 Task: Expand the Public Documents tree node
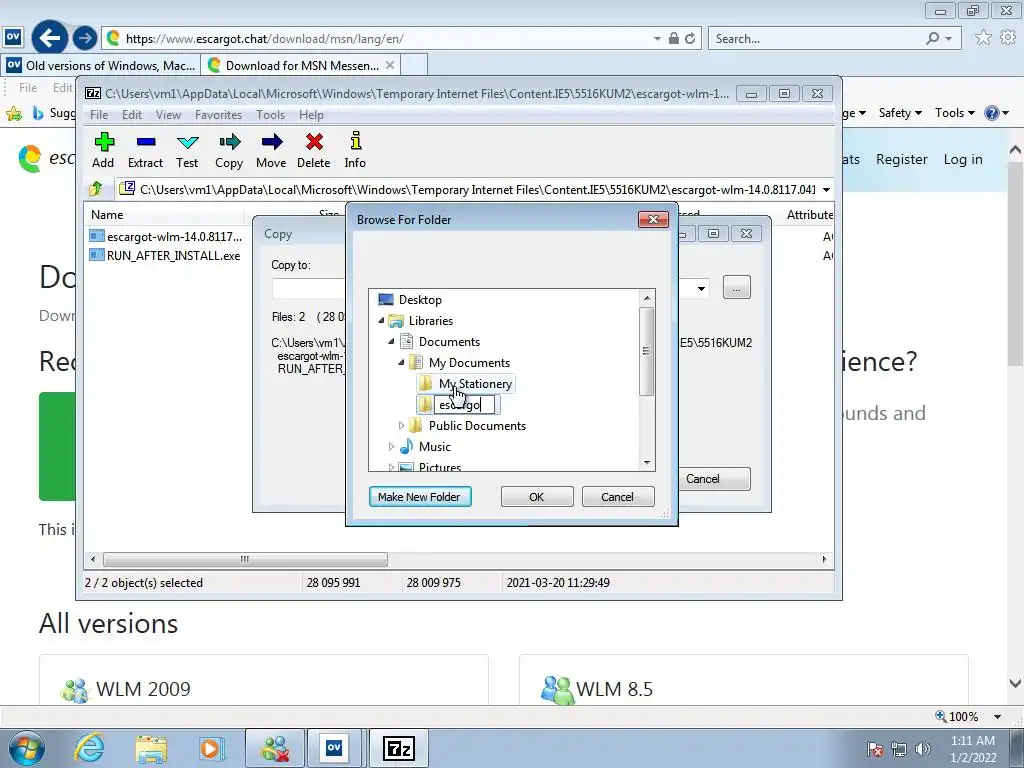tap(401, 426)
